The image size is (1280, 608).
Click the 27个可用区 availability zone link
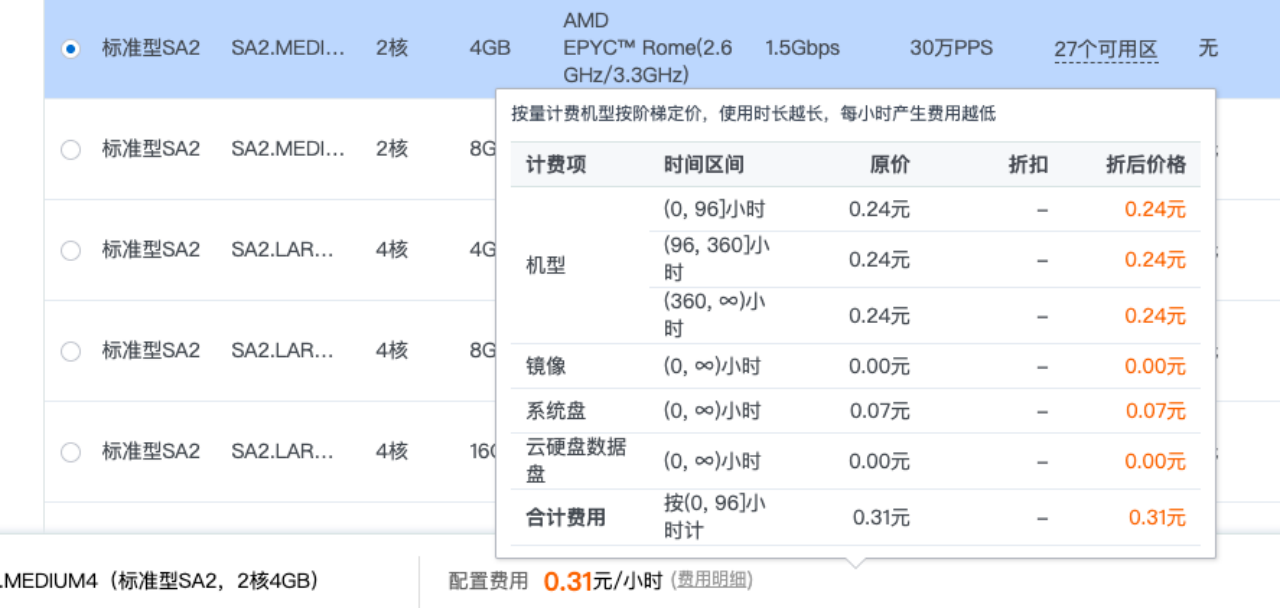(1105, 49)
